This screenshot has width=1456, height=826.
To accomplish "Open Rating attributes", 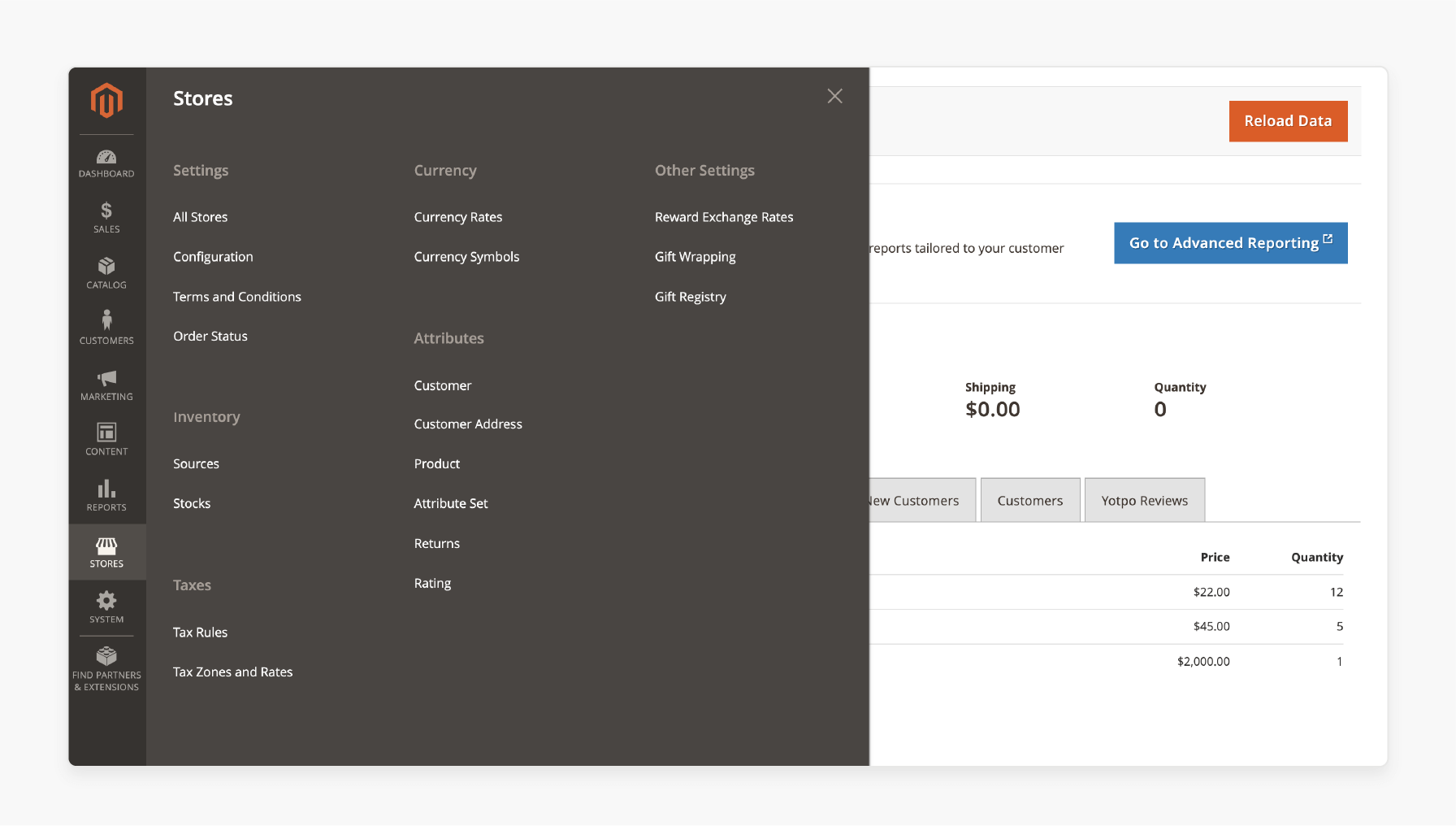I will 432,584.
